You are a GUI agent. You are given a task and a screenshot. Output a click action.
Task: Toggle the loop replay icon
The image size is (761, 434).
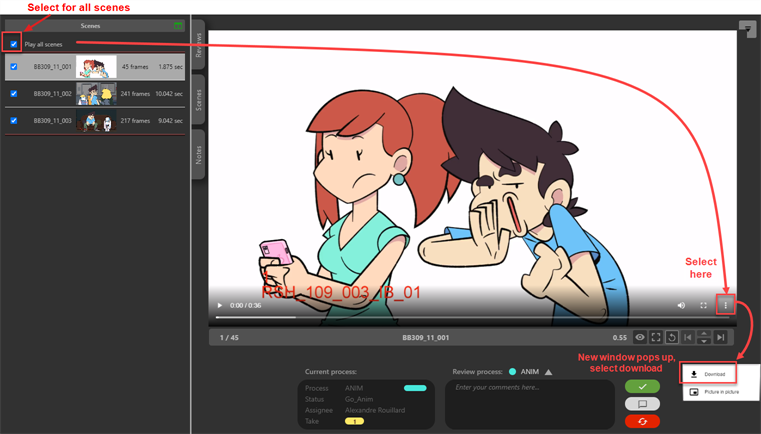tap(672, 337)
